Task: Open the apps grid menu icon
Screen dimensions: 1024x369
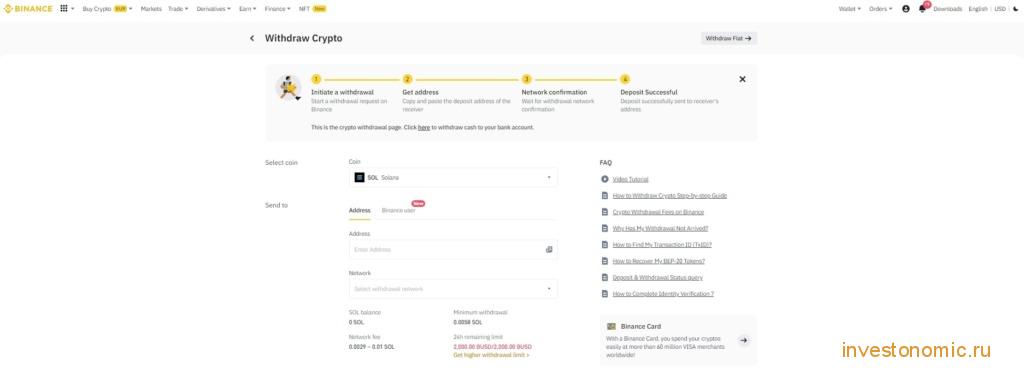Action: click(x=64, y=9)
